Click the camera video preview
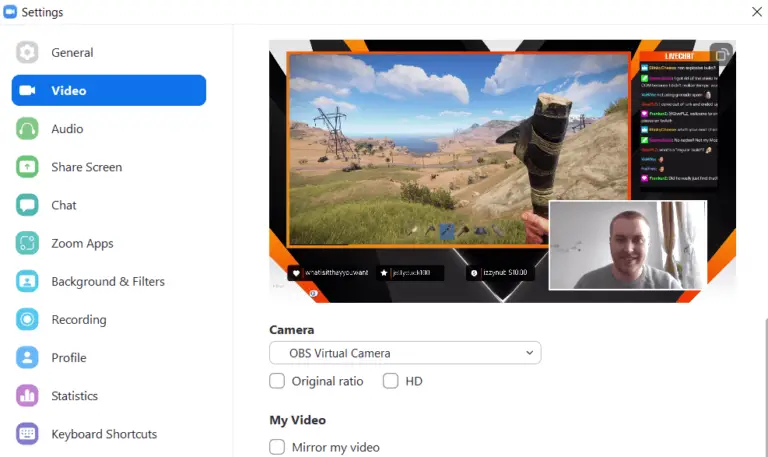 [502, 171]
